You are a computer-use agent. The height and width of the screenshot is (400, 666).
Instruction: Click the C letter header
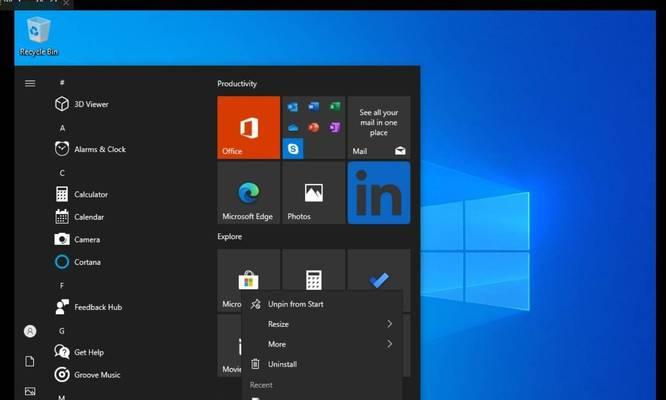coord(62,173)
